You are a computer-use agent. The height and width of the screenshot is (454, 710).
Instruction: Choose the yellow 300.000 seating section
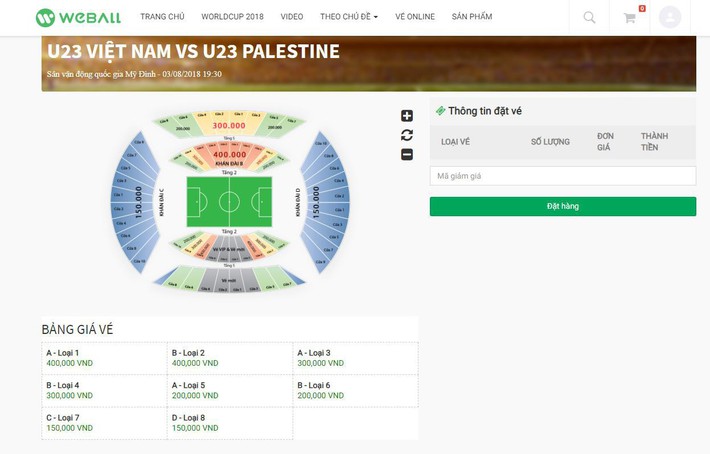coord(229,126)
